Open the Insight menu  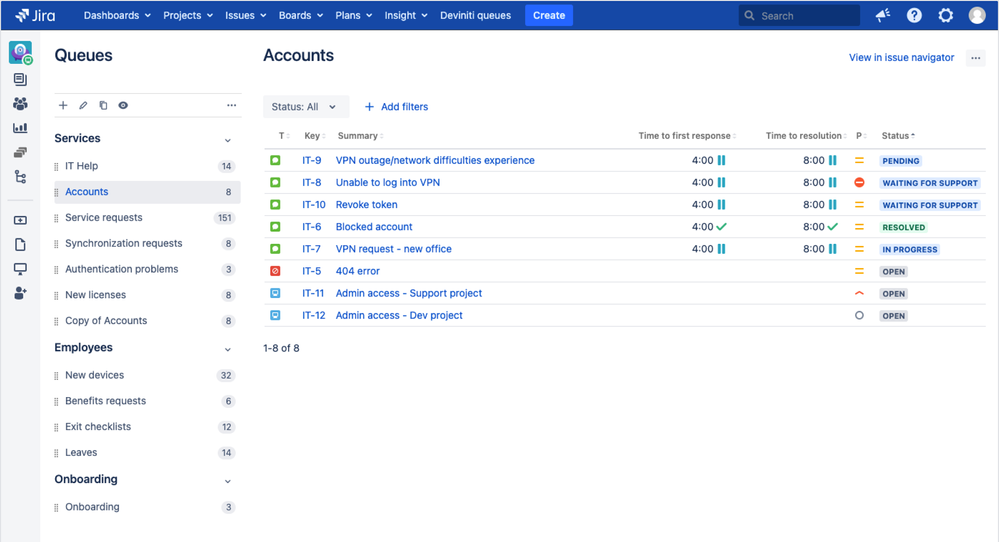coord(406,15)
